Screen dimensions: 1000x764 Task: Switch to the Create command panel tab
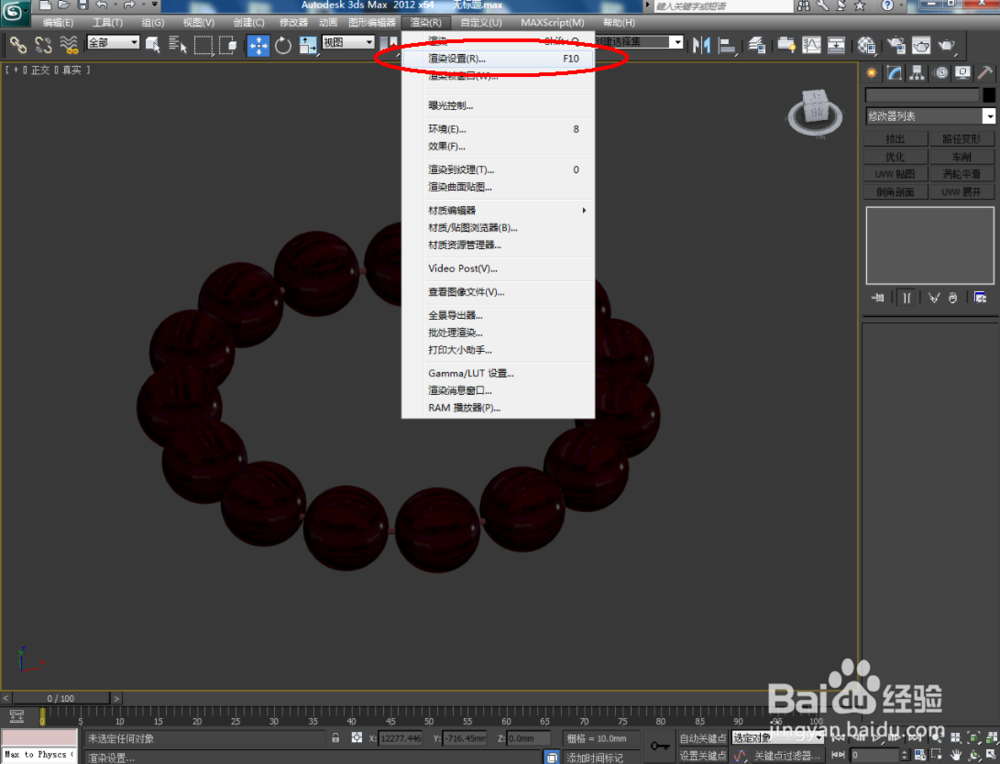click(869, 72)
